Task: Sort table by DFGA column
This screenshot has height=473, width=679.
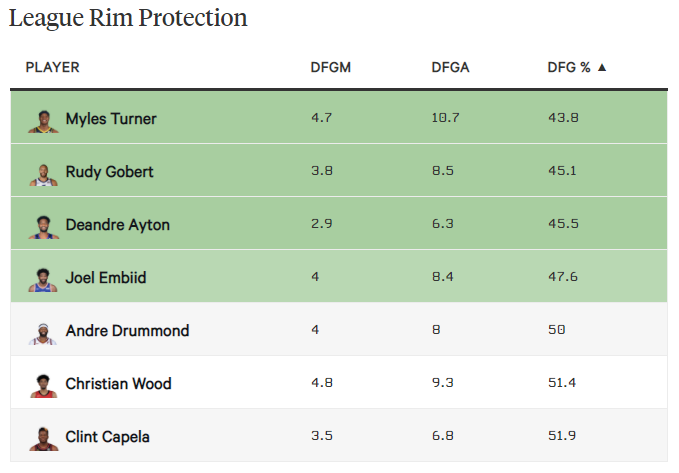Action: (x=450, y=68)
